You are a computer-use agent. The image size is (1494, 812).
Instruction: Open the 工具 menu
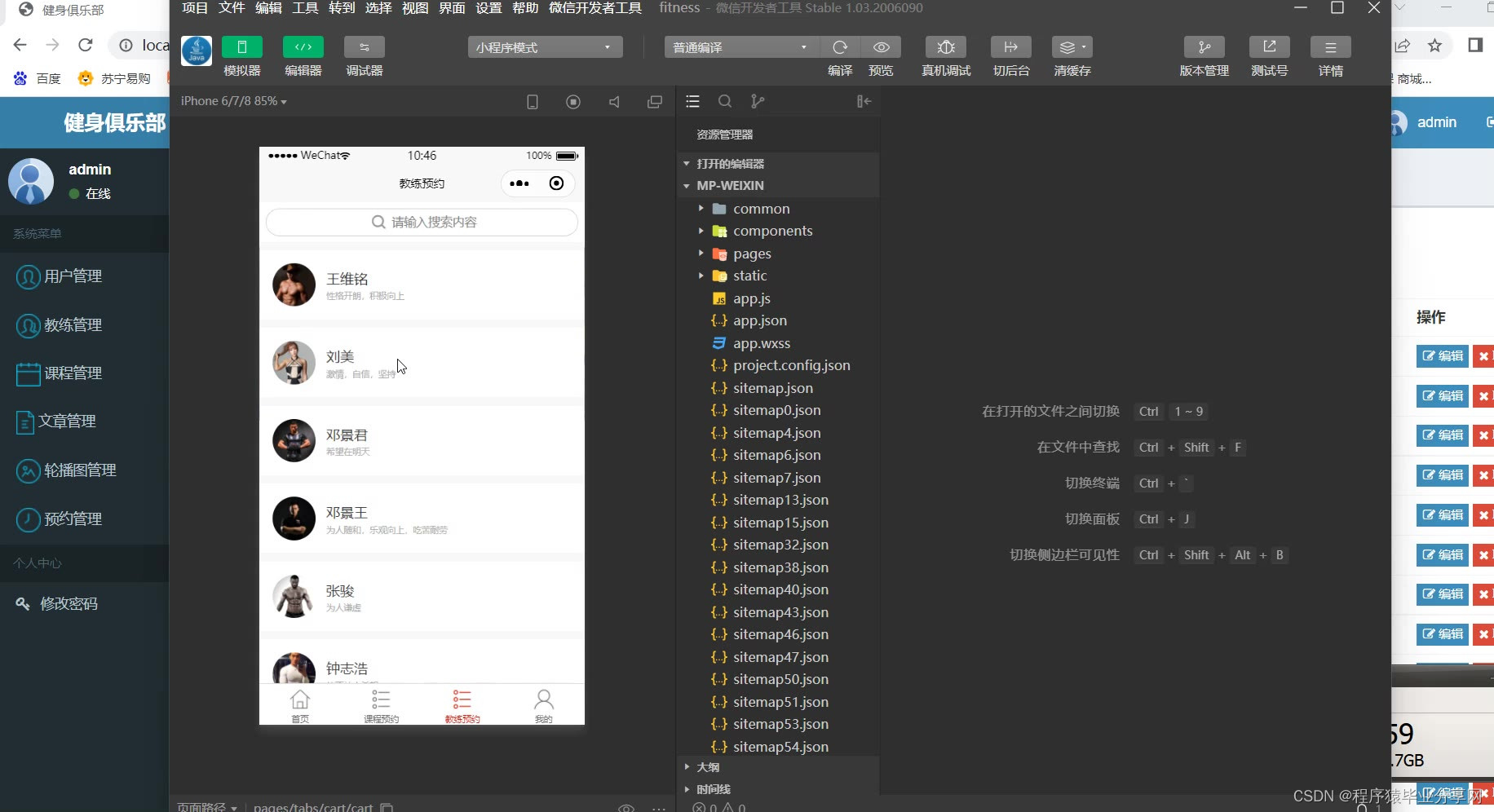(x=305, y=8)
